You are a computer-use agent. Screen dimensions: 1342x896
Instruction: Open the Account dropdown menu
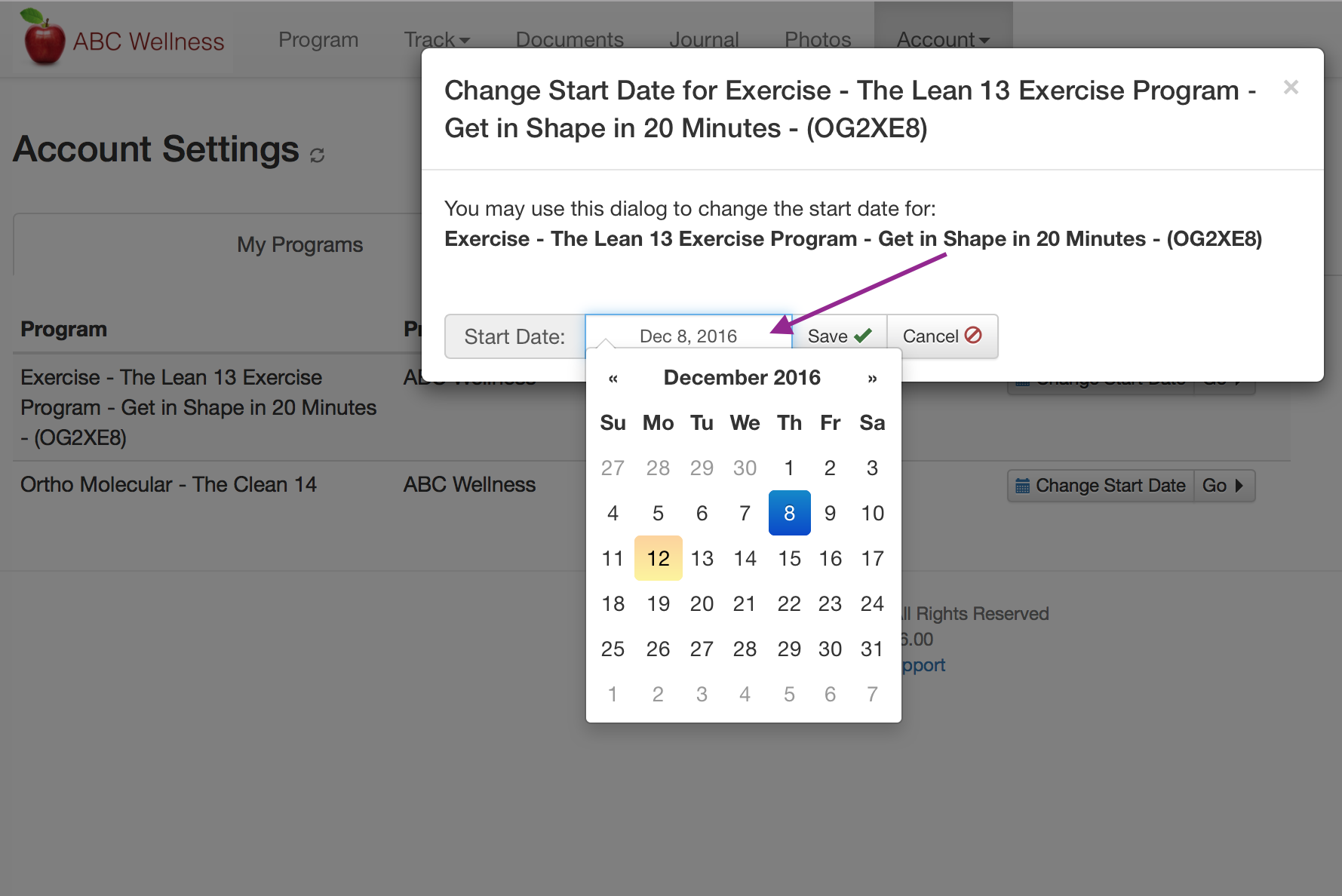(x=942, y=39)
